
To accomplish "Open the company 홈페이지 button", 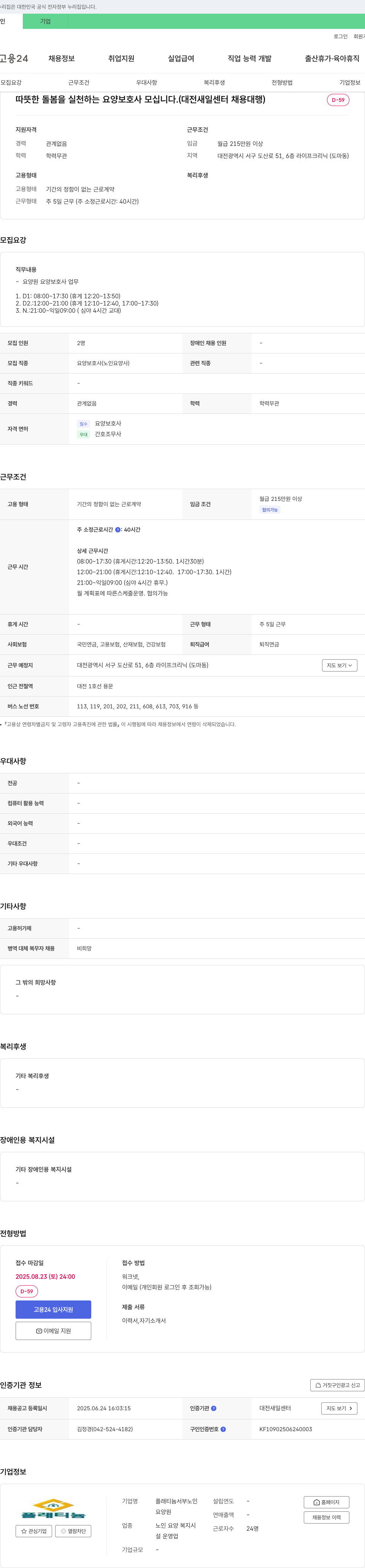I will tap(327, 1502).
